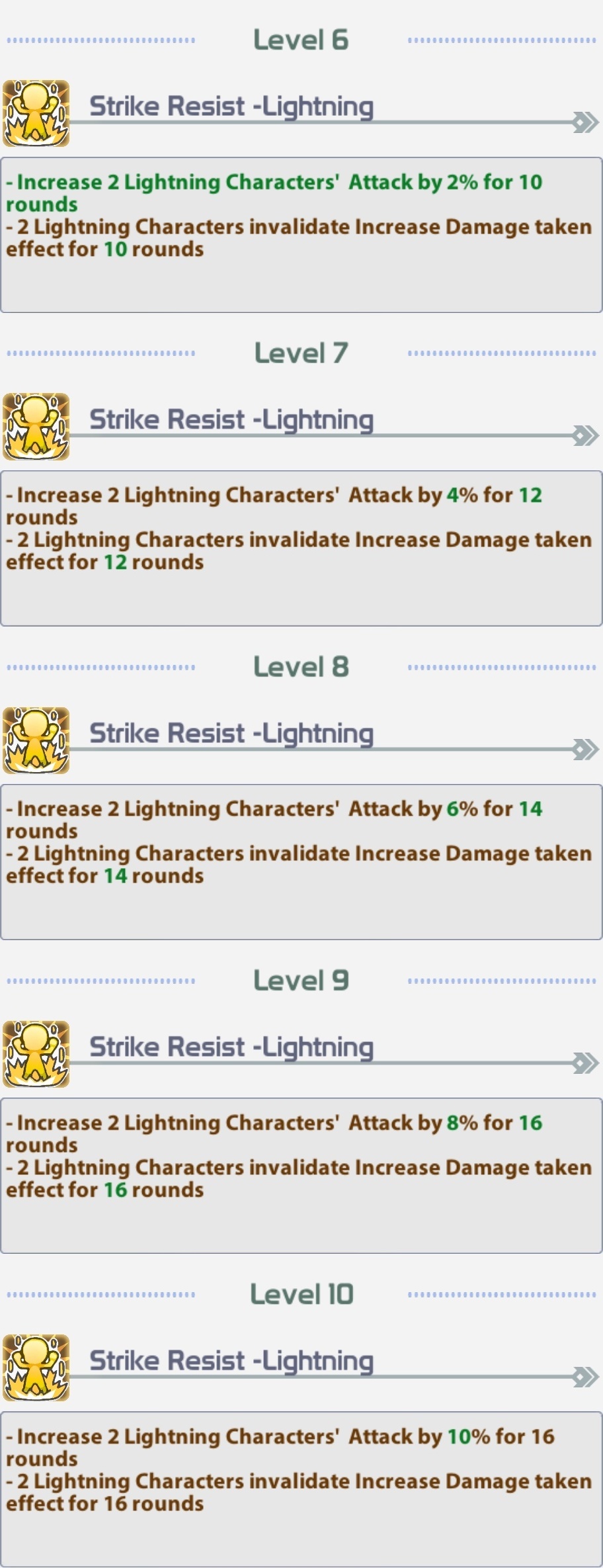Click the Attack by 8% description box
The width and height of the screenshot is (603, 1568).
(301, 1176)
